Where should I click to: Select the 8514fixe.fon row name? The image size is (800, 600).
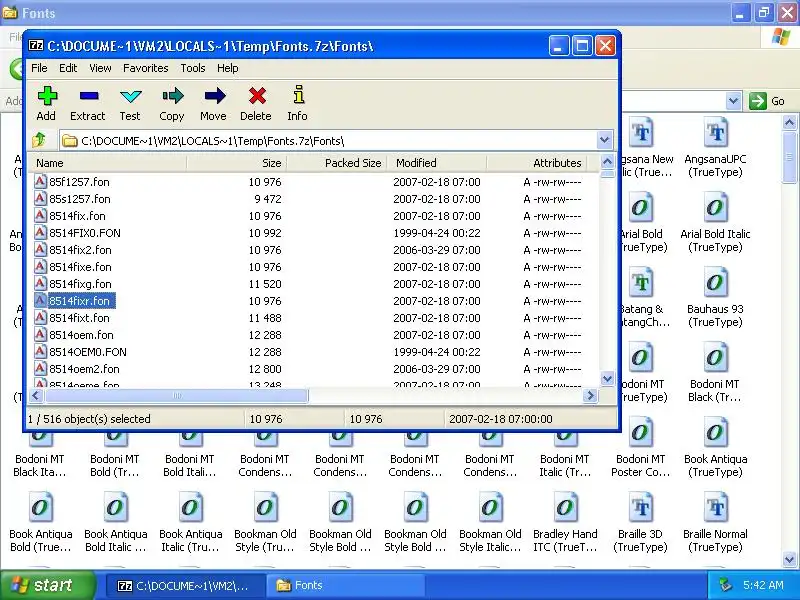coord(80,267)
